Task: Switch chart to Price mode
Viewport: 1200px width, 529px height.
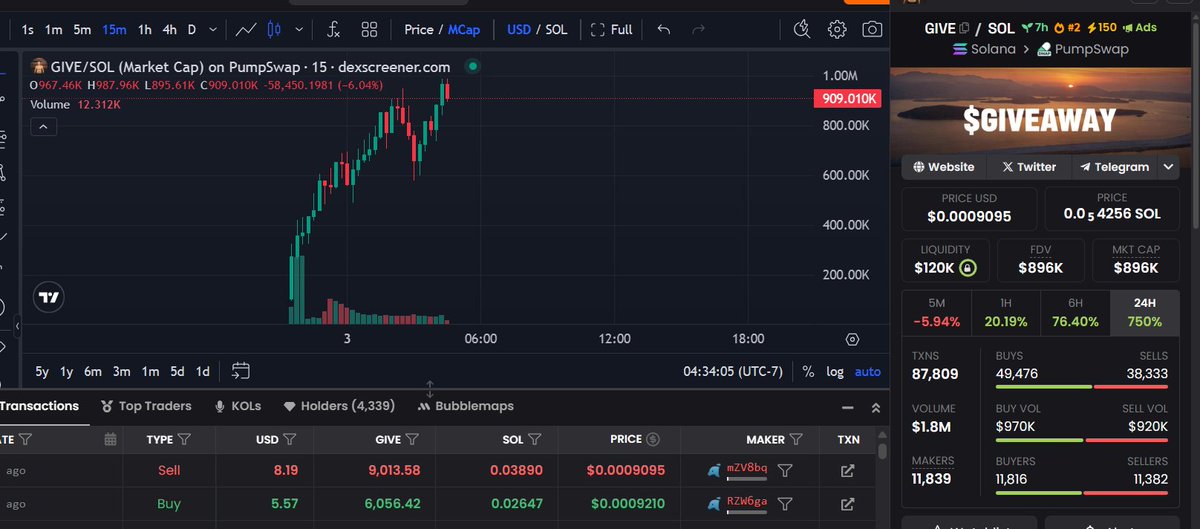Action: [x=418, y=29]
